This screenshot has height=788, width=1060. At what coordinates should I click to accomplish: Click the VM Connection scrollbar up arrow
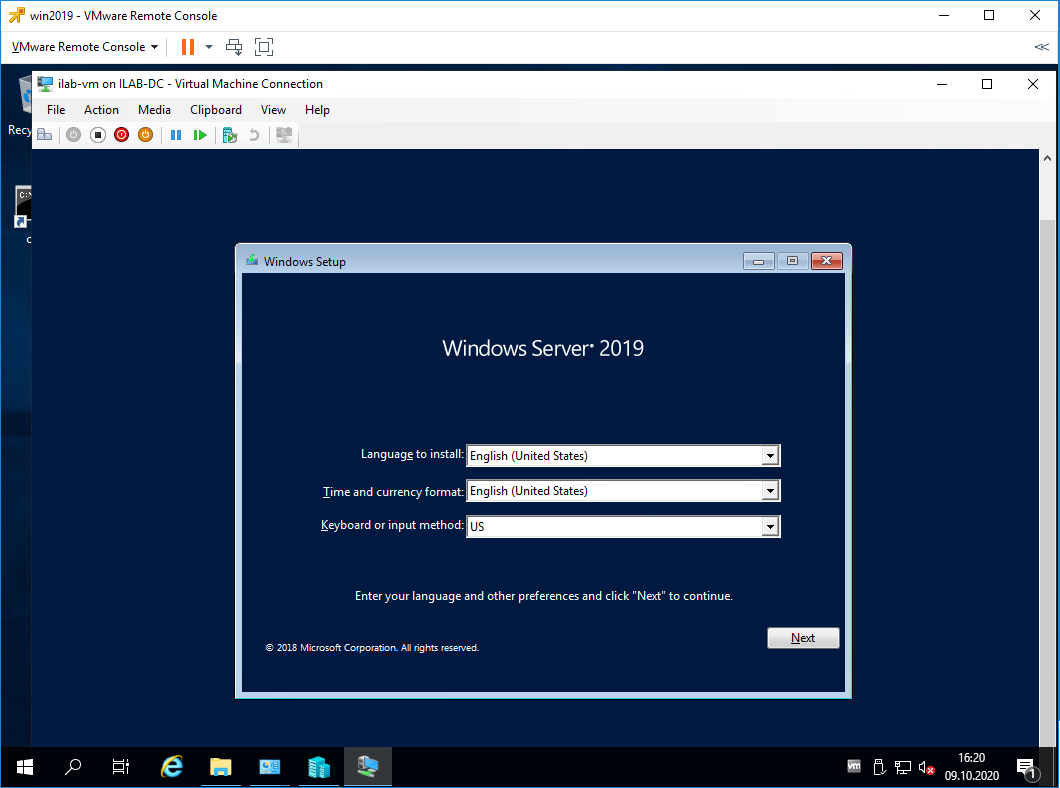coord(1047,158)
